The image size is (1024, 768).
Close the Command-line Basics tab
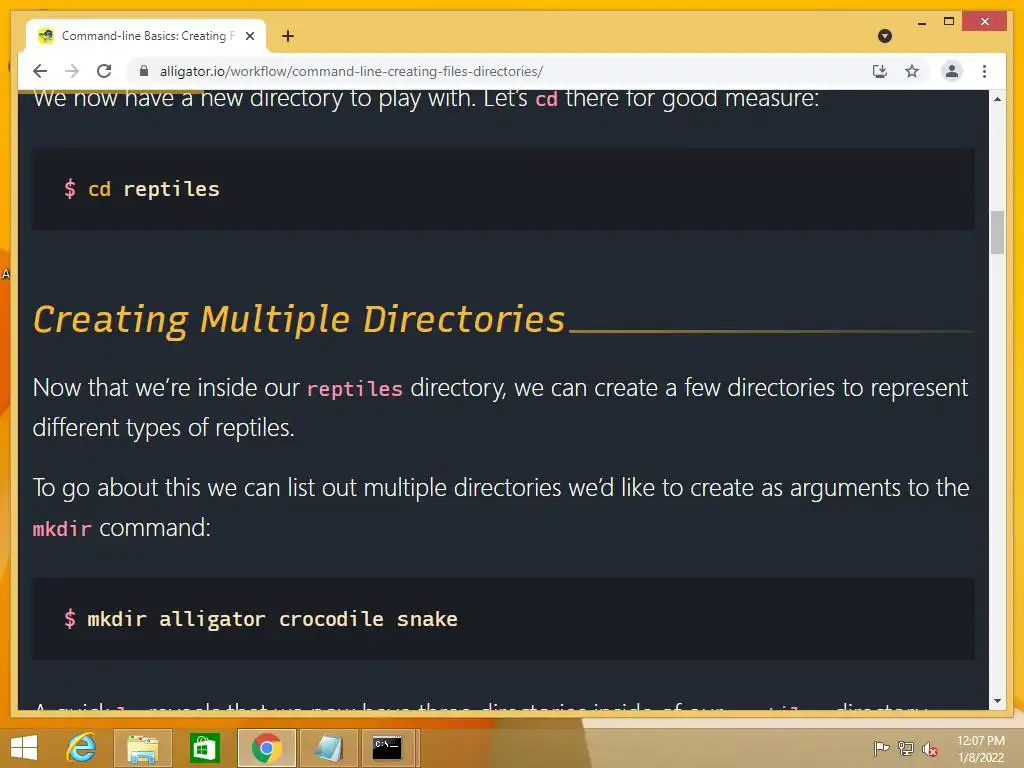[x=249, y=36]
